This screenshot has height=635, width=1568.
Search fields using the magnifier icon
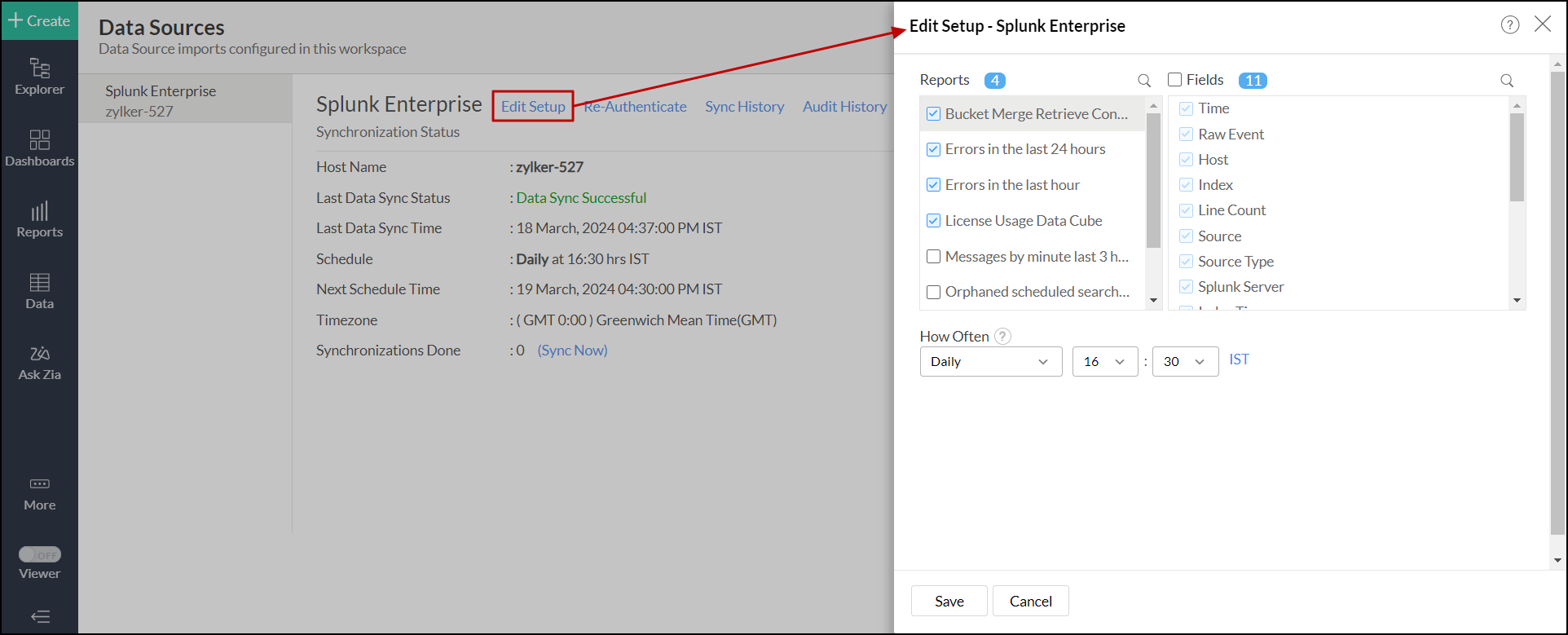1507,81
